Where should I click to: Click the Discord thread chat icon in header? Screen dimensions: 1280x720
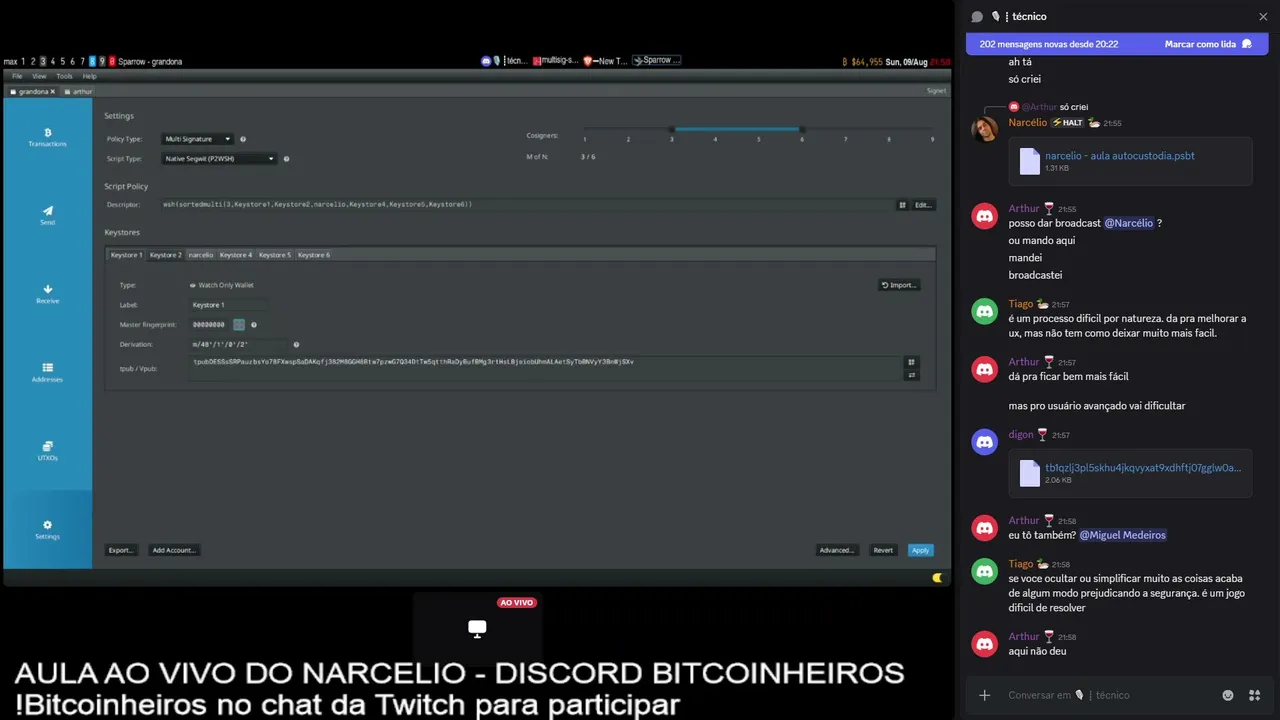(977, 17)
